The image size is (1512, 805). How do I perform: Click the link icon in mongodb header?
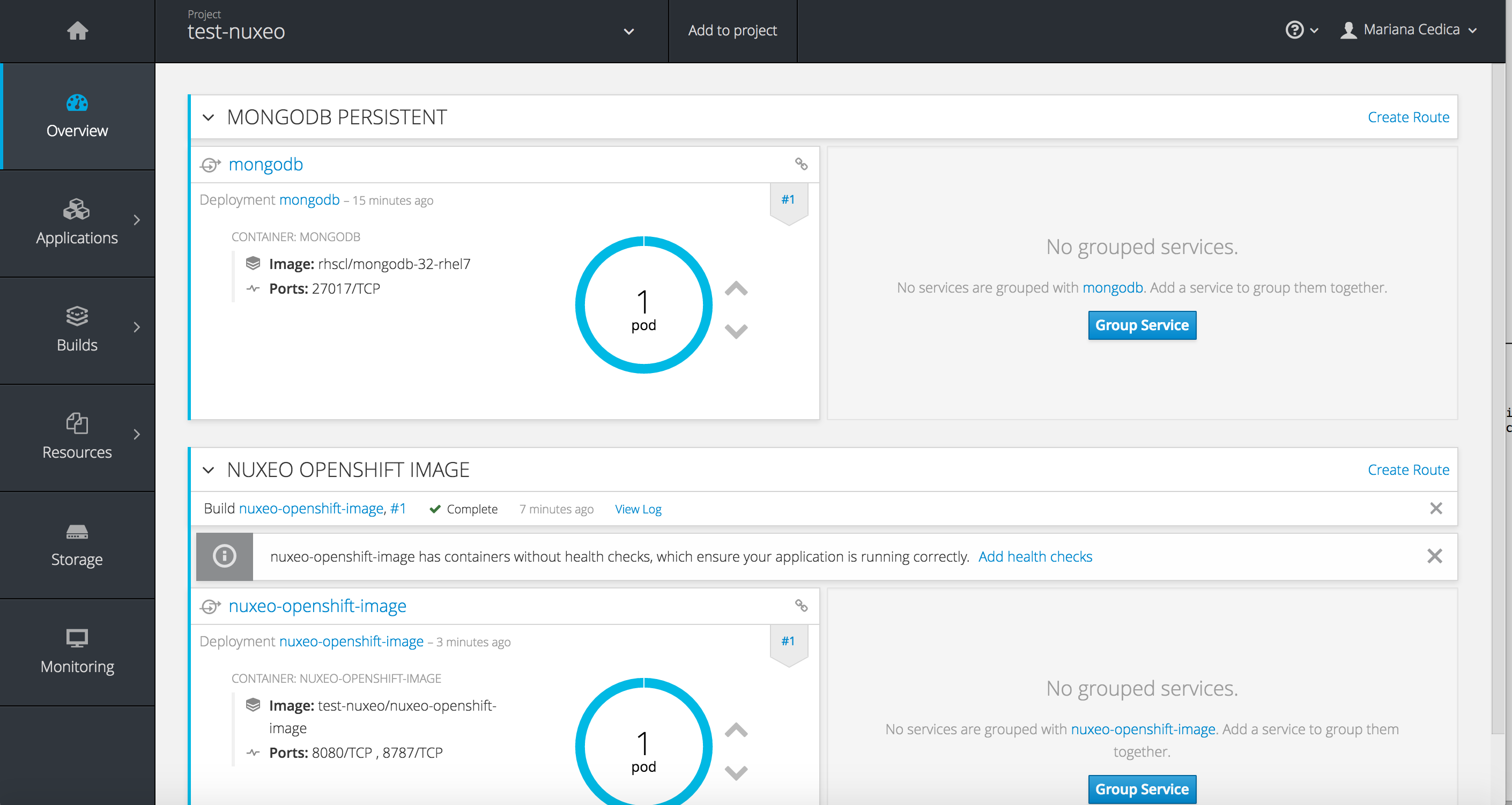click(801, 163)
